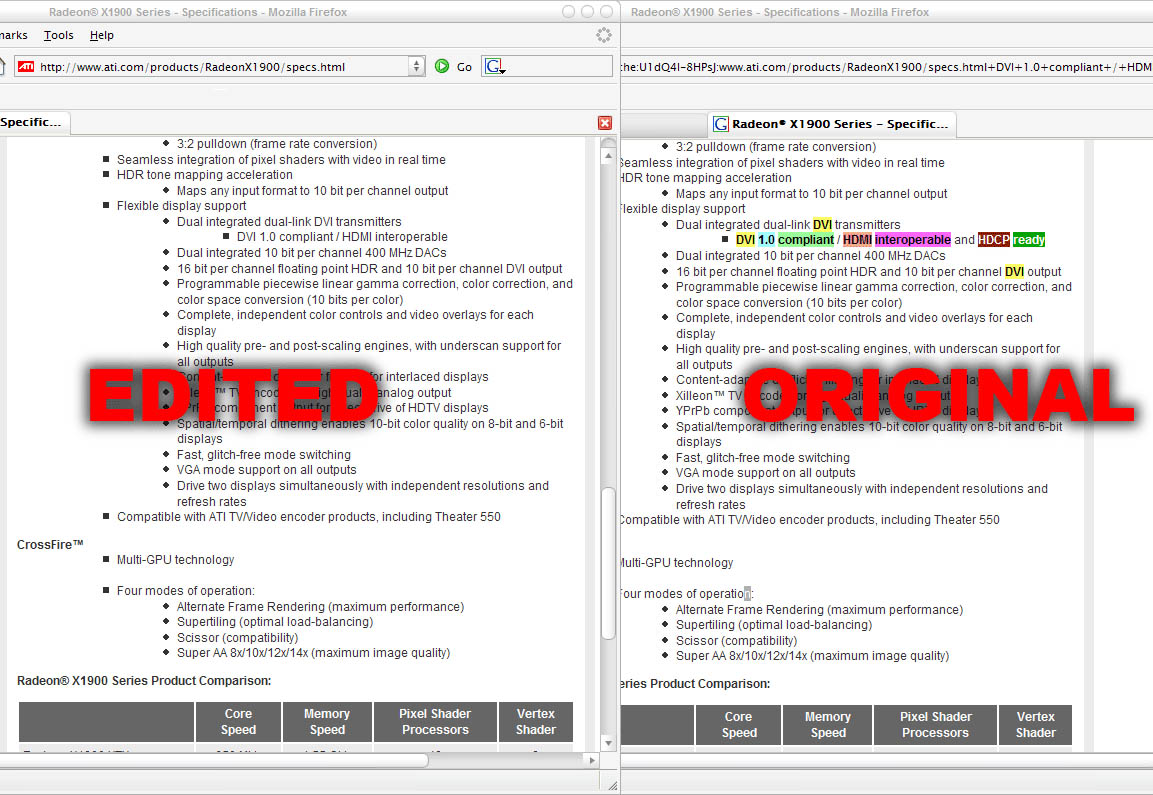The width and height of the screenshot is (1153, 795).
Task: Click 'Dual integrated 10 bit per channel 400 MHz DACs' in right window
Action: [x=810, y=256]
